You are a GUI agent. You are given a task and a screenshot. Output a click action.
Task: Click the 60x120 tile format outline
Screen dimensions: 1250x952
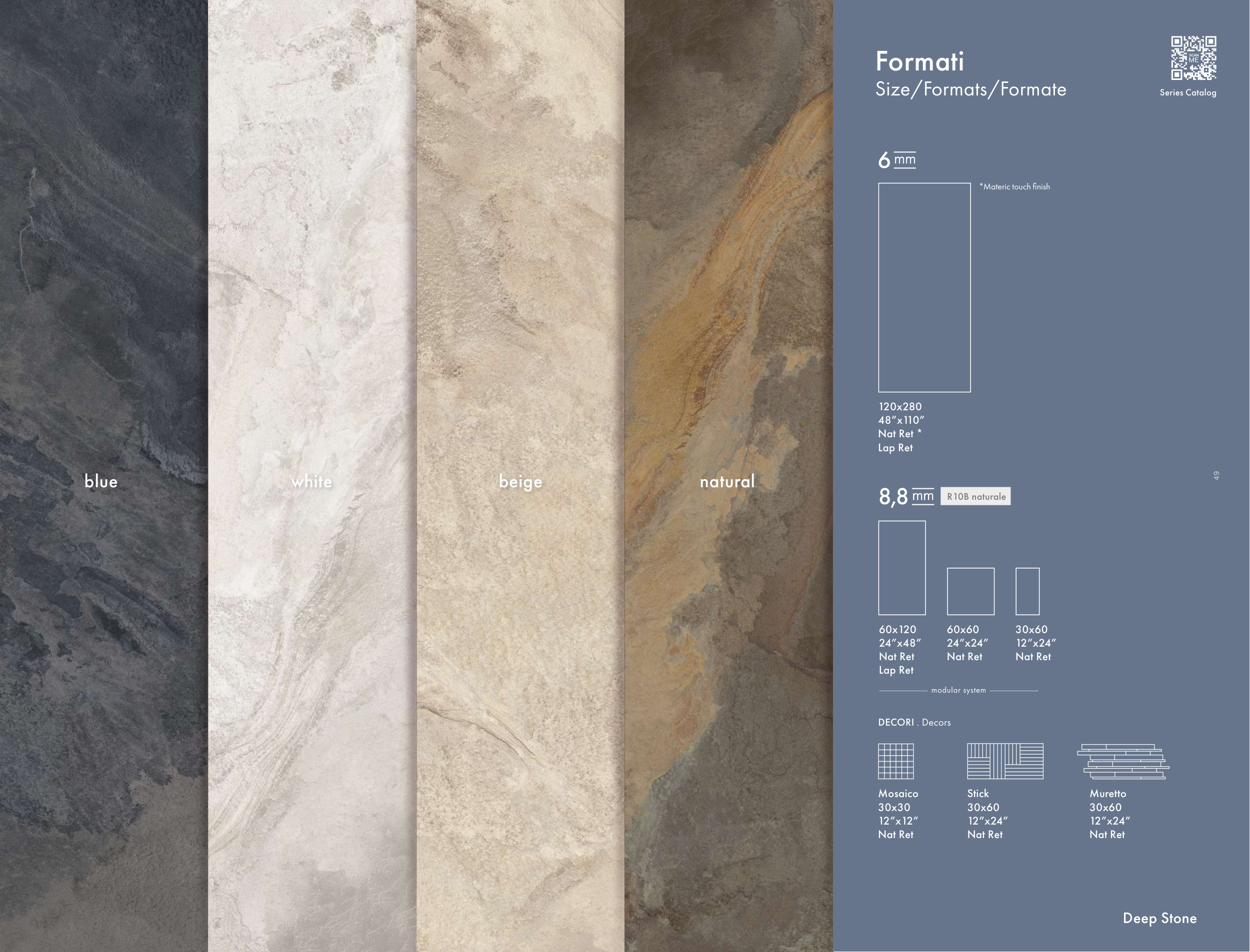(902, 568)
